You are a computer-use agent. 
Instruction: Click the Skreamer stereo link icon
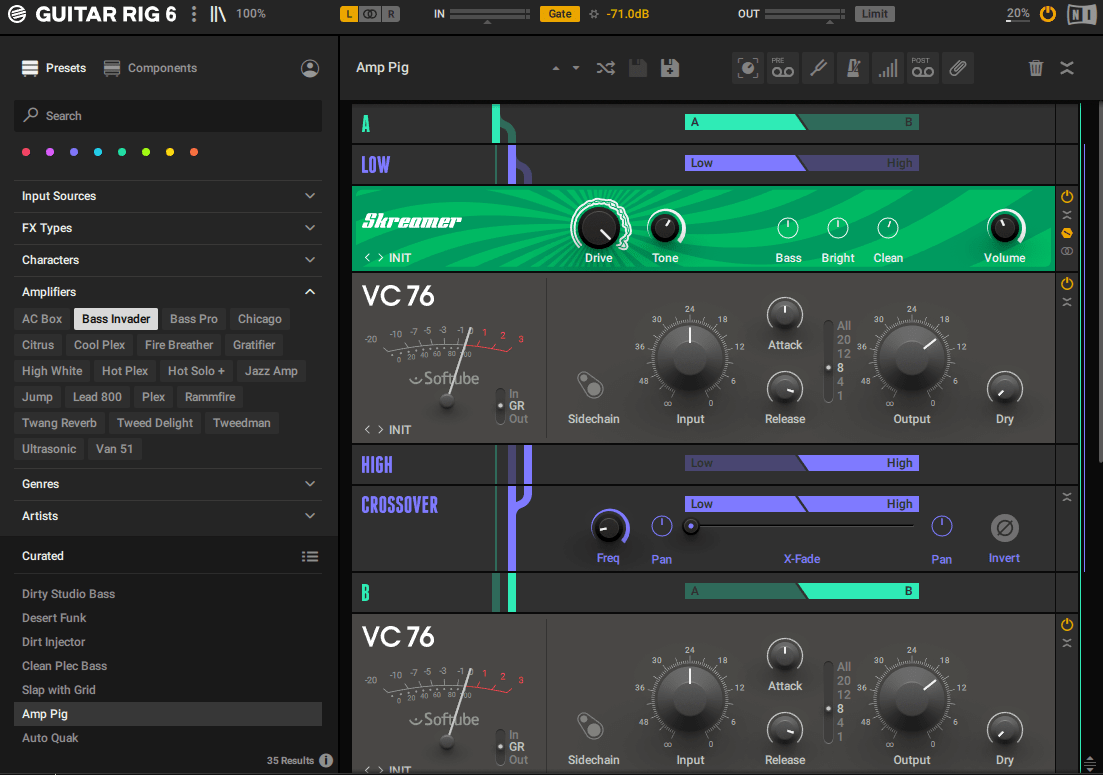coord(1067,251)
